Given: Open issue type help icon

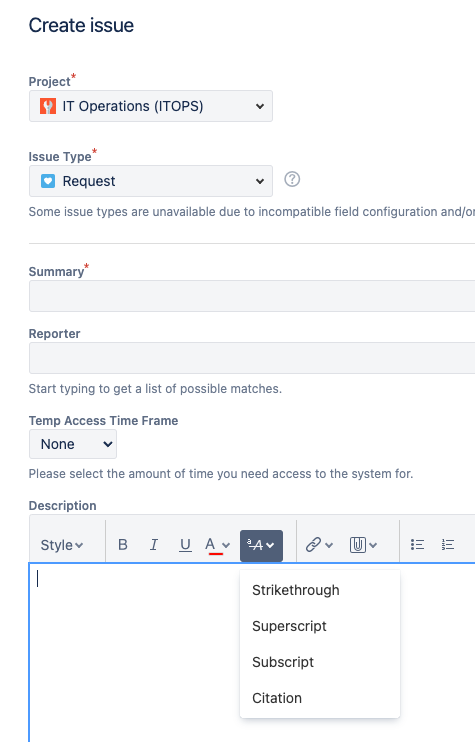Looking at the screenshot, I should [292, 180].
